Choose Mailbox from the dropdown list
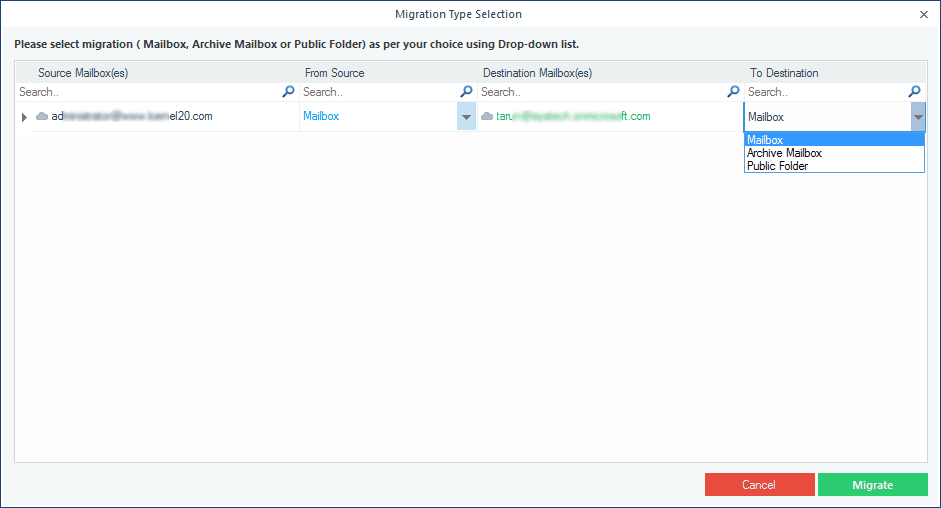 (834, 139)
